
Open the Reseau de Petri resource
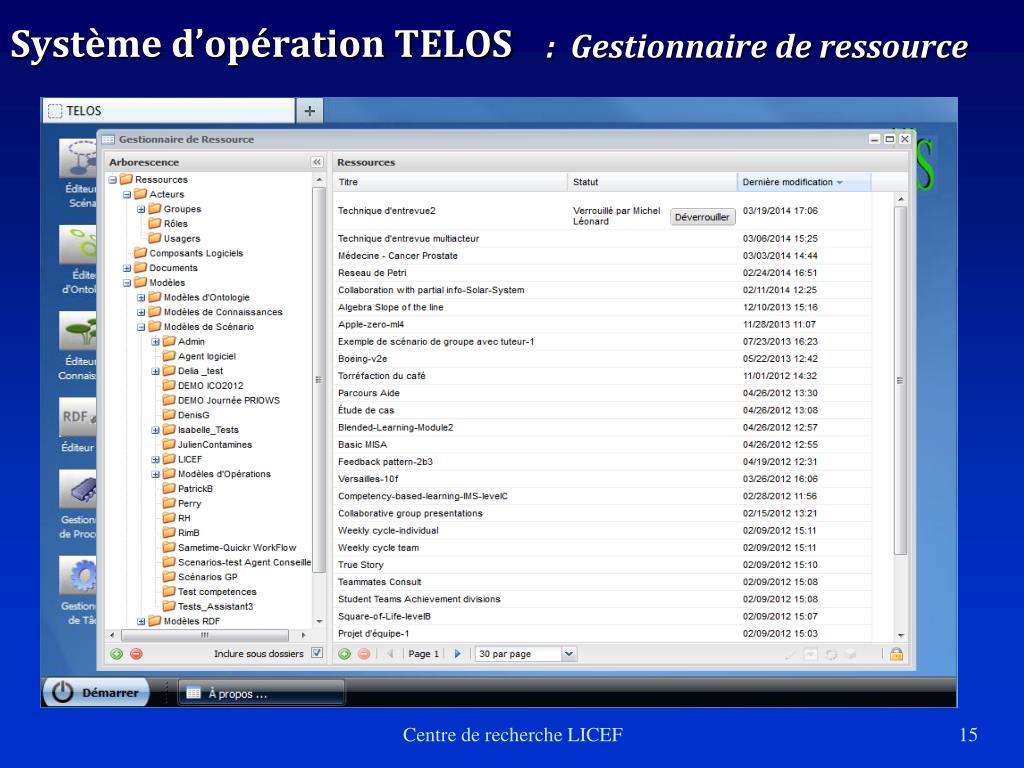[372, 273]
